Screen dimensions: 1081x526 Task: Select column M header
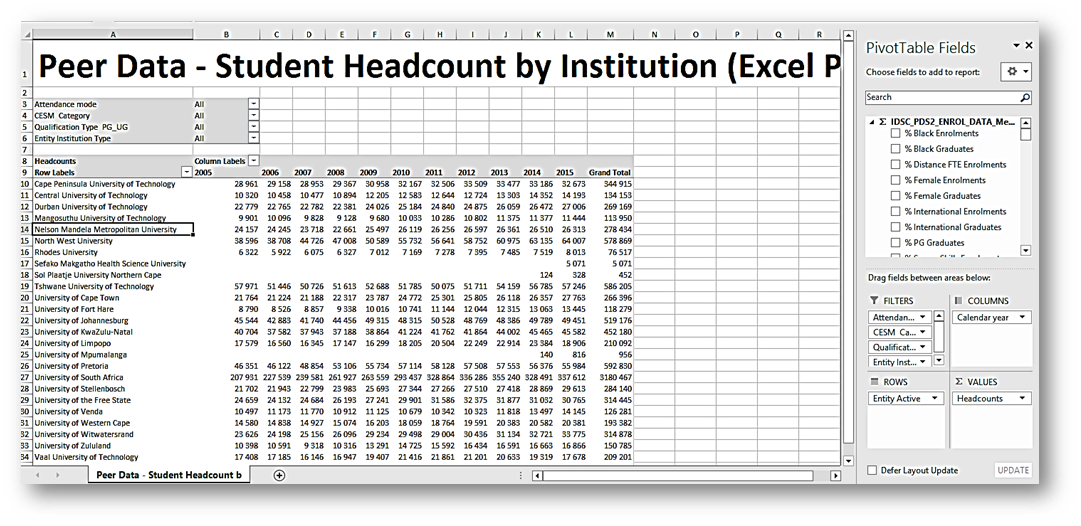point(610,34)
